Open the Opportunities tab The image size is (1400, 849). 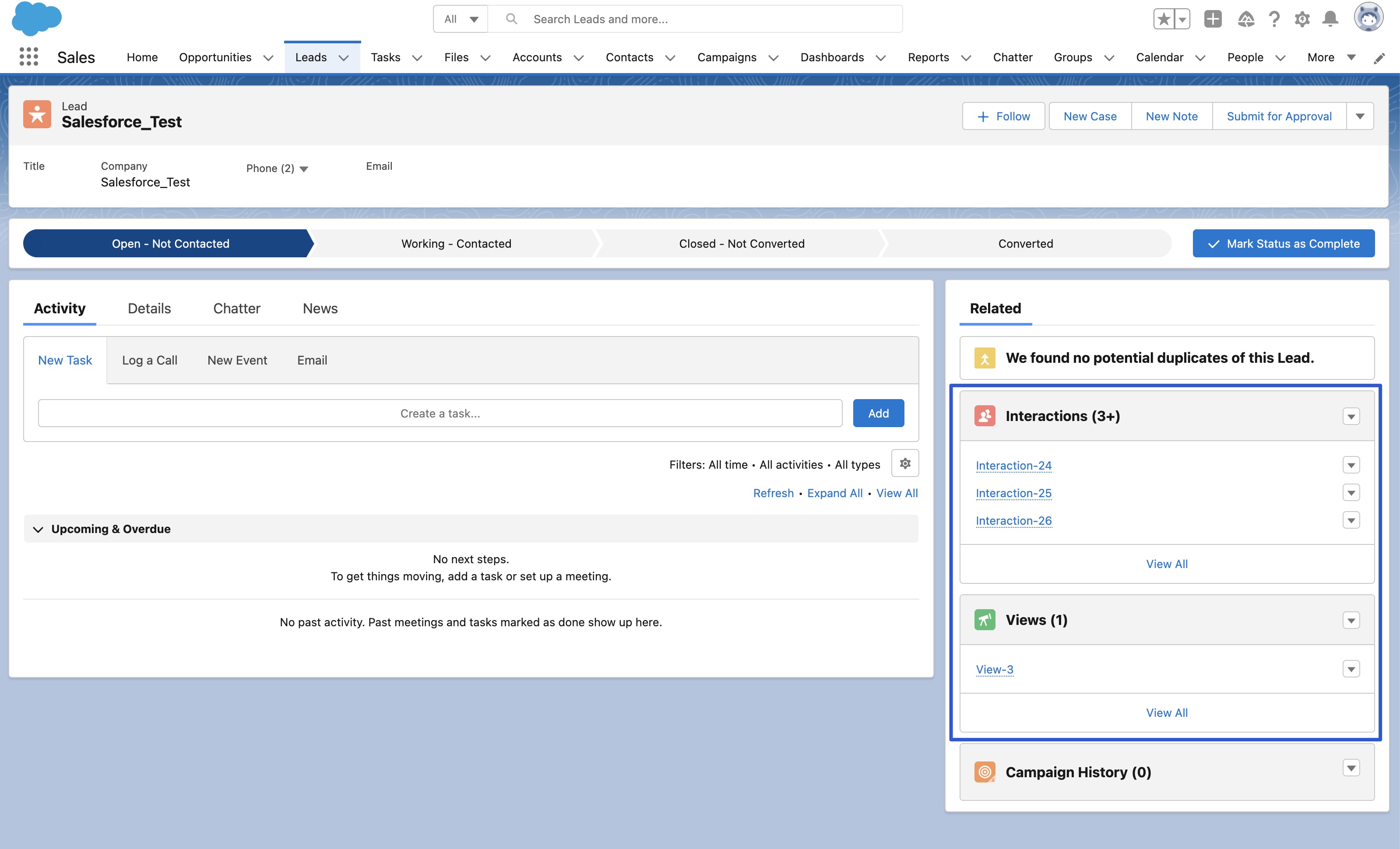[215, 57]
